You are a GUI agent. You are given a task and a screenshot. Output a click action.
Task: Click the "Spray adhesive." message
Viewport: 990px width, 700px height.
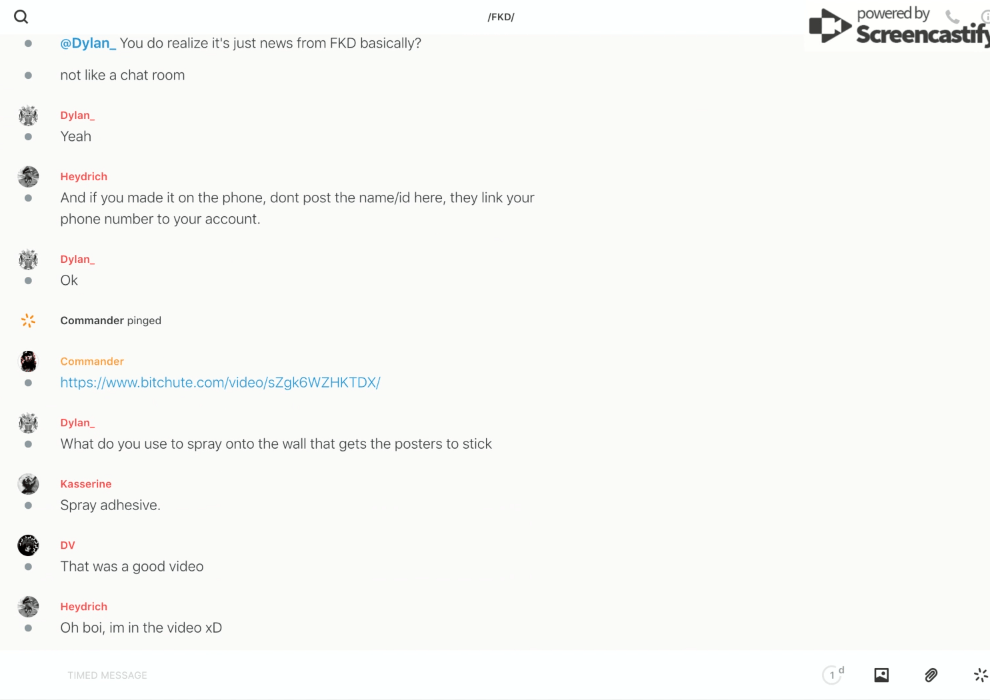tap(110, 505)
